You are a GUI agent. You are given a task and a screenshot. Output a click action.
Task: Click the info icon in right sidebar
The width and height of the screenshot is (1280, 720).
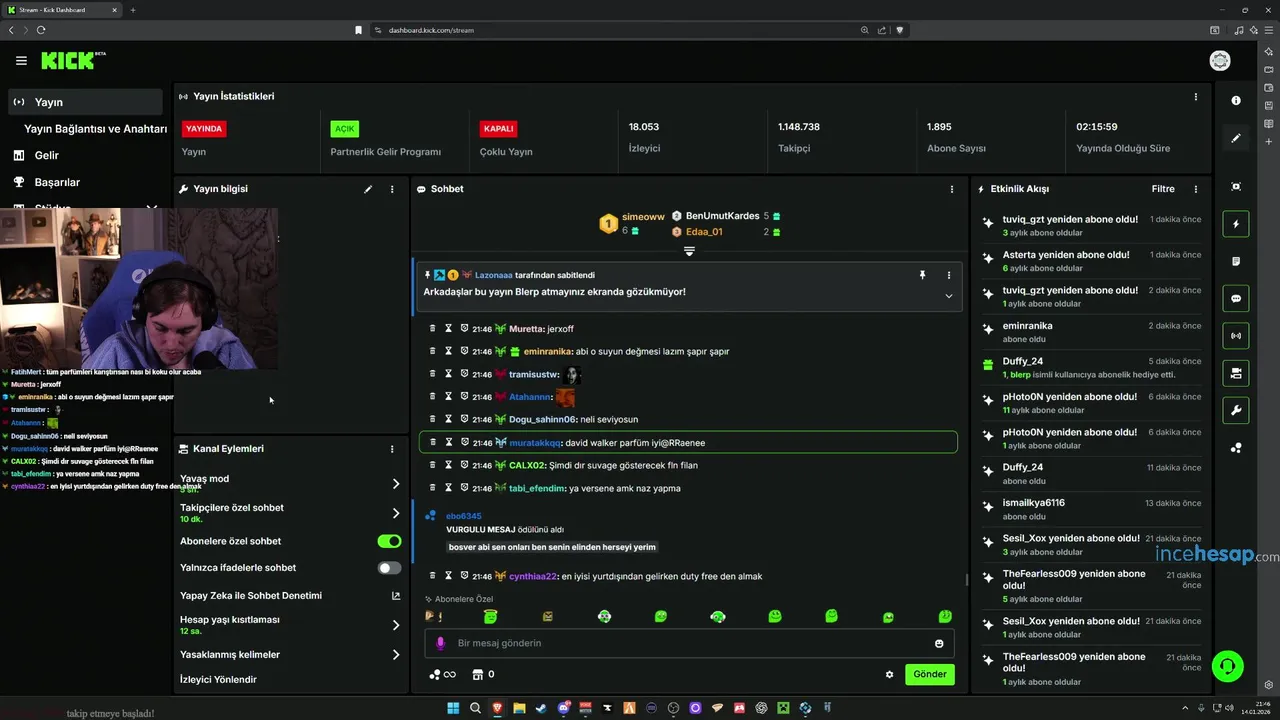tap(1236, 100)
